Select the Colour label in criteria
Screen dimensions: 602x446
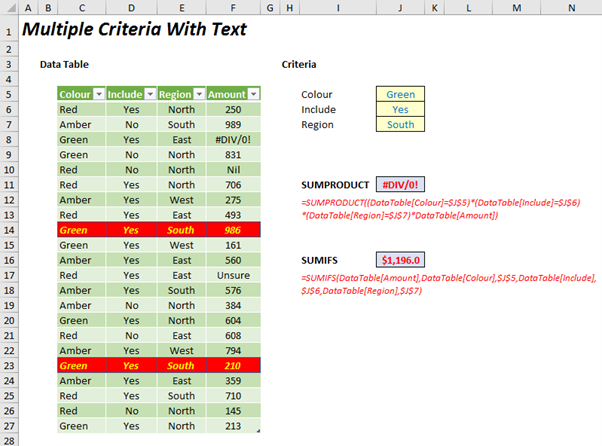(316, 94)
